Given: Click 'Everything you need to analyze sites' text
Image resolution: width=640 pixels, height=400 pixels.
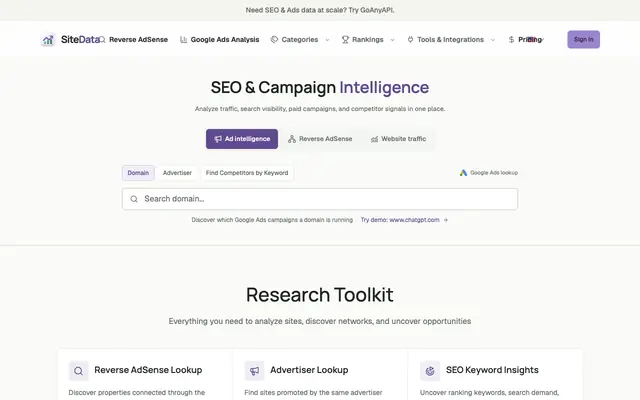Looking at the screenshot, I should click(x=320, y=321).
